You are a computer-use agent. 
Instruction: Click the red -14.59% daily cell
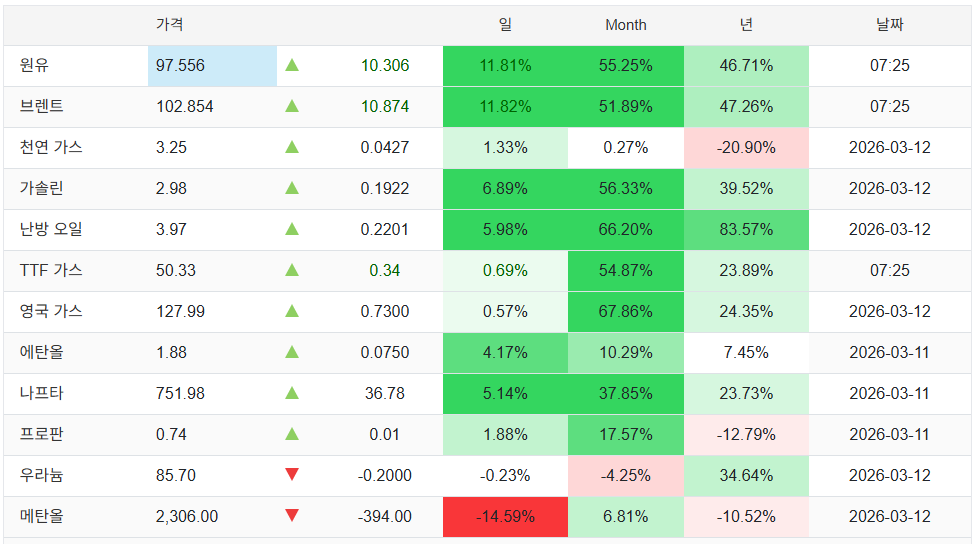click(x=505, y=517)
